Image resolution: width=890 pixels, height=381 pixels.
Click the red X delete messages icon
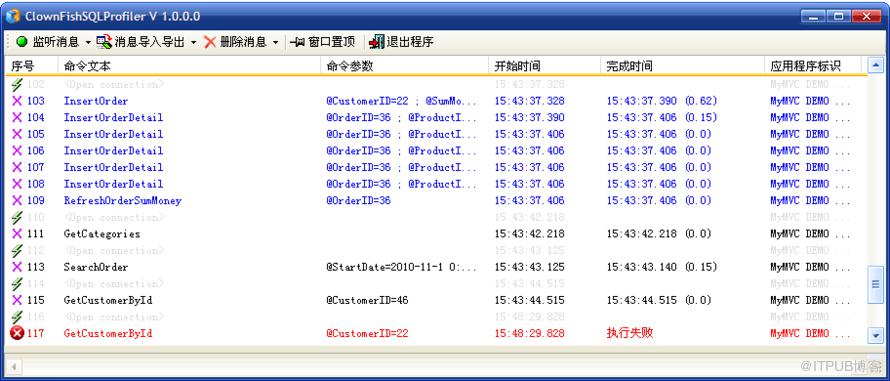[210, 41]
